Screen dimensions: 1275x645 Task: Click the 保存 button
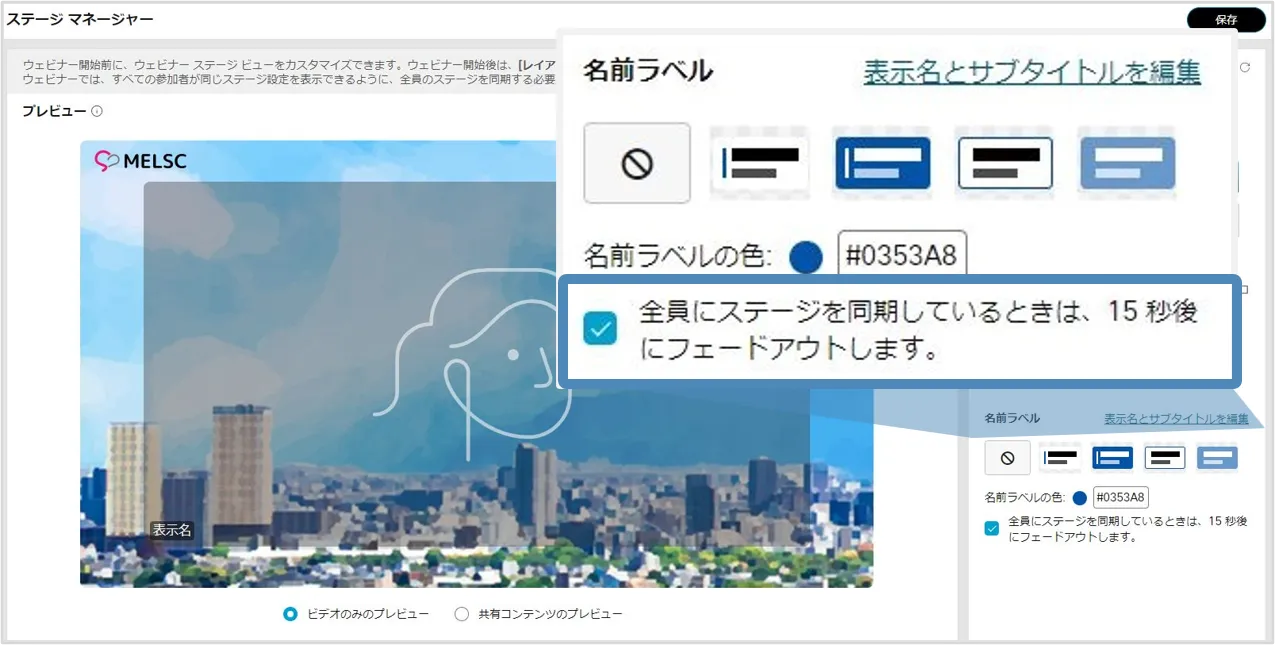(x=1226, y=19)
